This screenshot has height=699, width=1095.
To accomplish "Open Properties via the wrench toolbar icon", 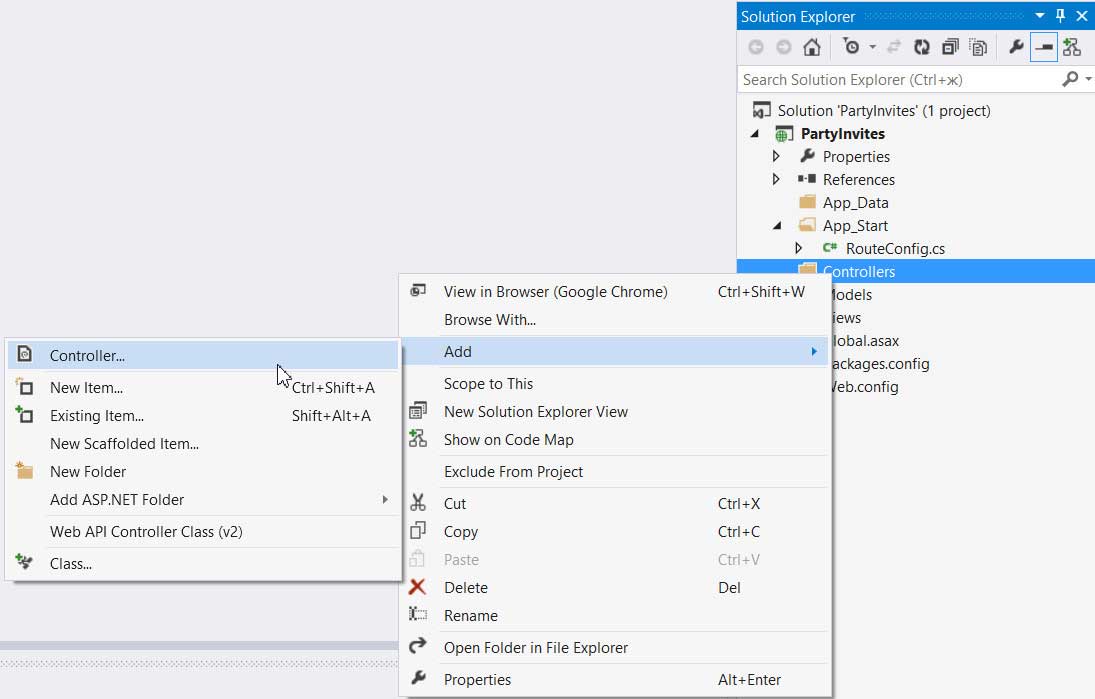I will [1016, 47].
